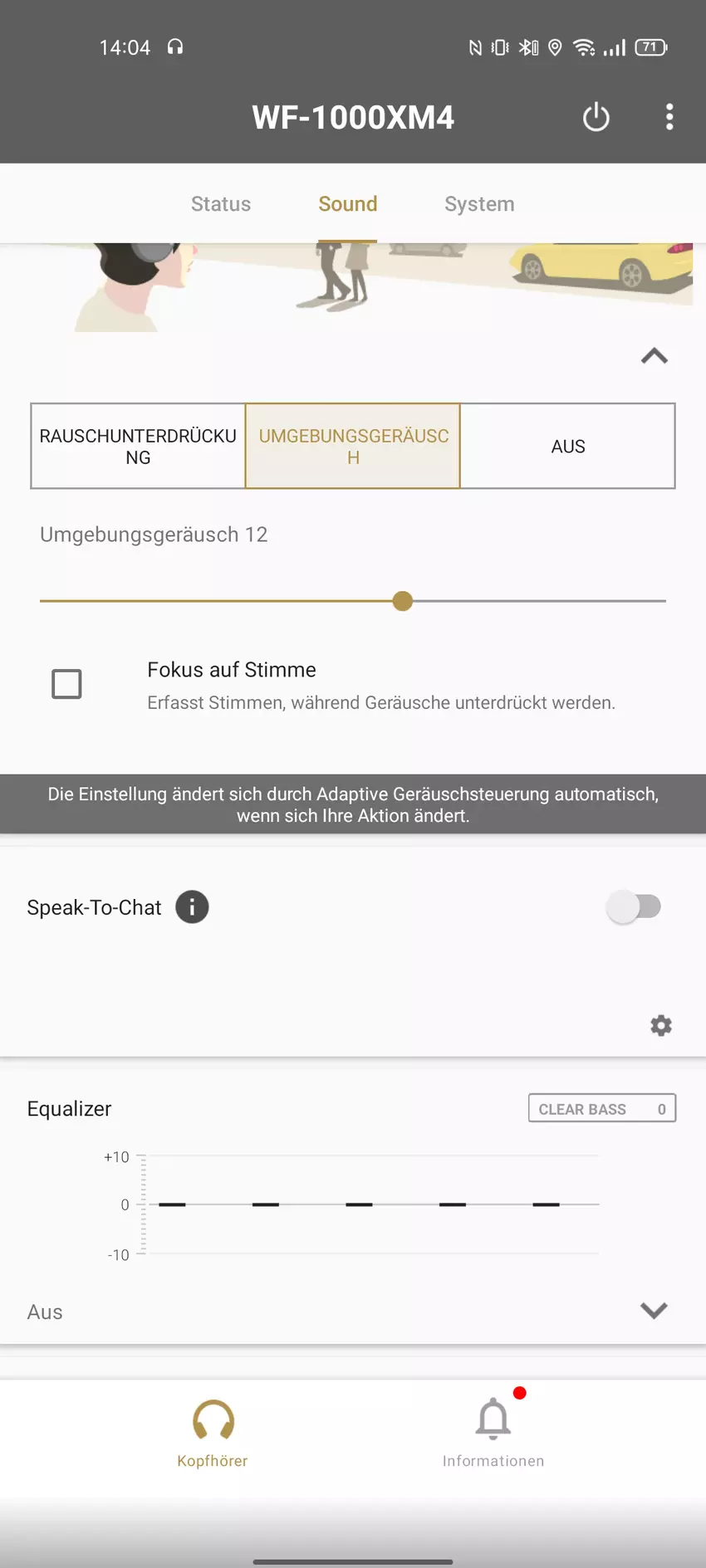Tap the CLEAR BASS button
706x1568 pixels.
[x=601, y=1109]
